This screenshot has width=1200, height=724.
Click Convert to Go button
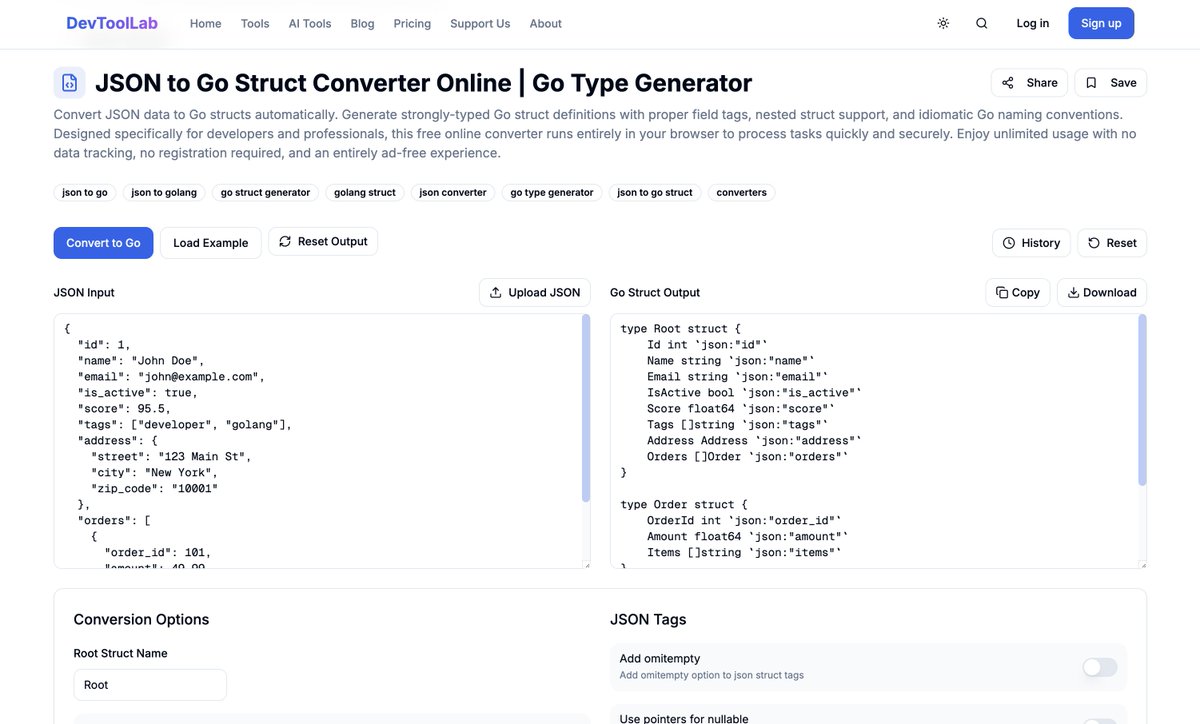click(104, 243)
